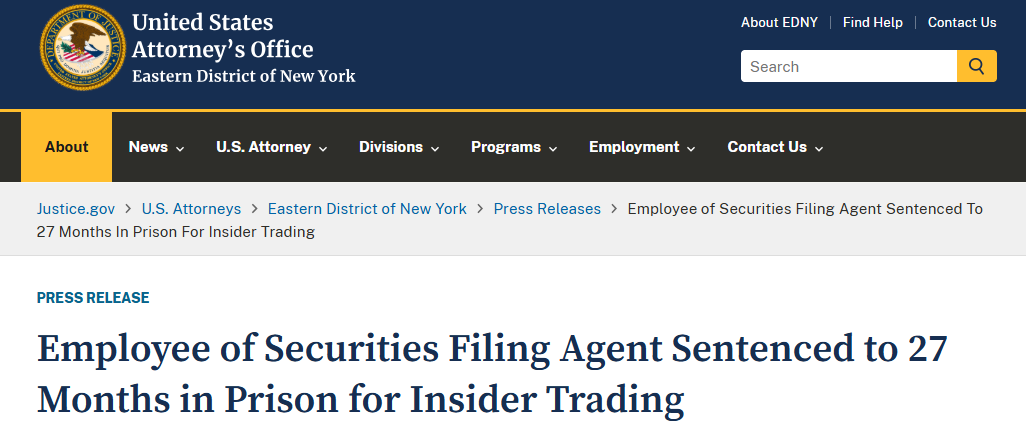Click inside the Search input field
The width and height of the screenshot is (1026, 443).
(x=849, y=66)
